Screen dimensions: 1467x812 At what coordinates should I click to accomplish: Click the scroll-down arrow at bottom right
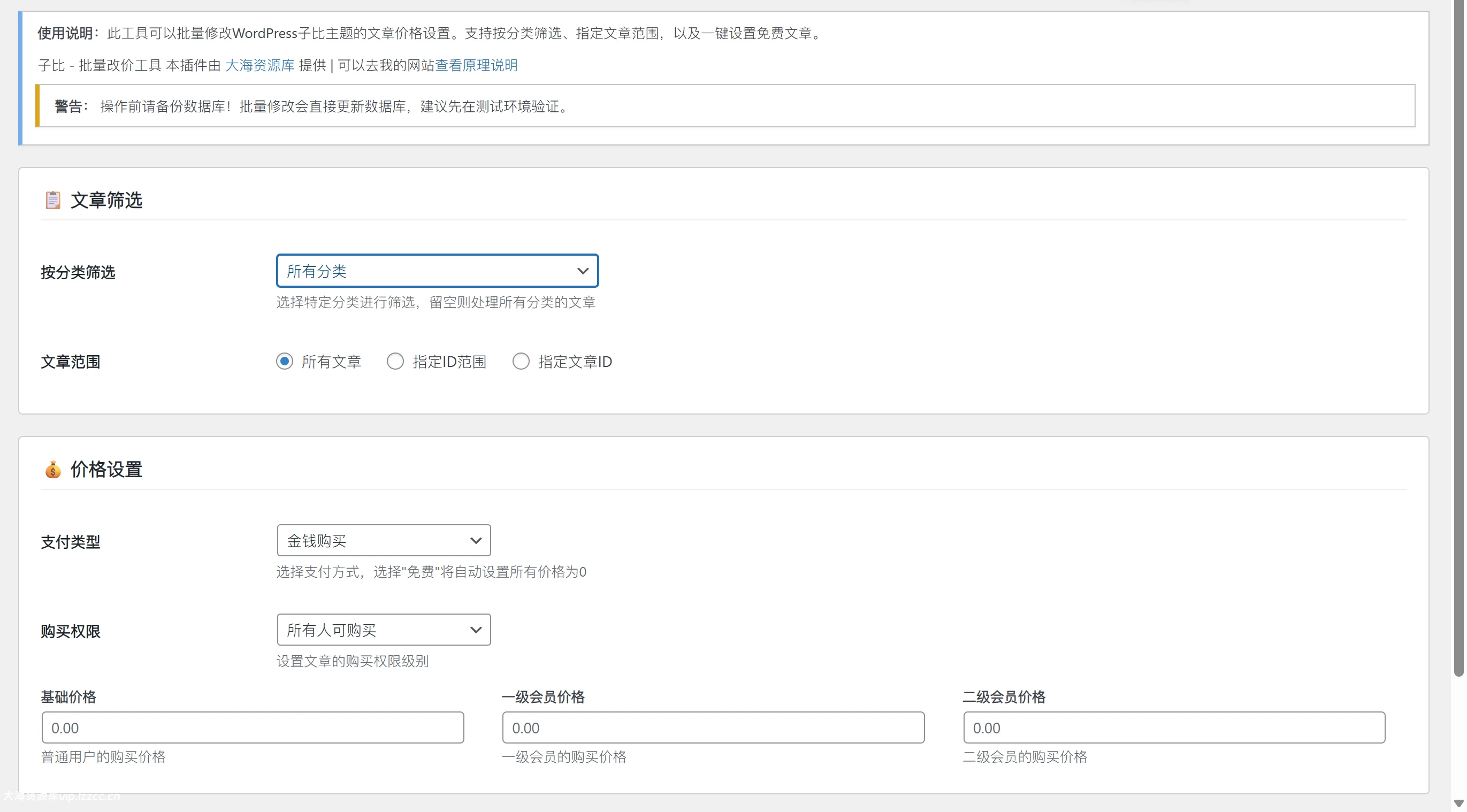tap(1458, 803)
